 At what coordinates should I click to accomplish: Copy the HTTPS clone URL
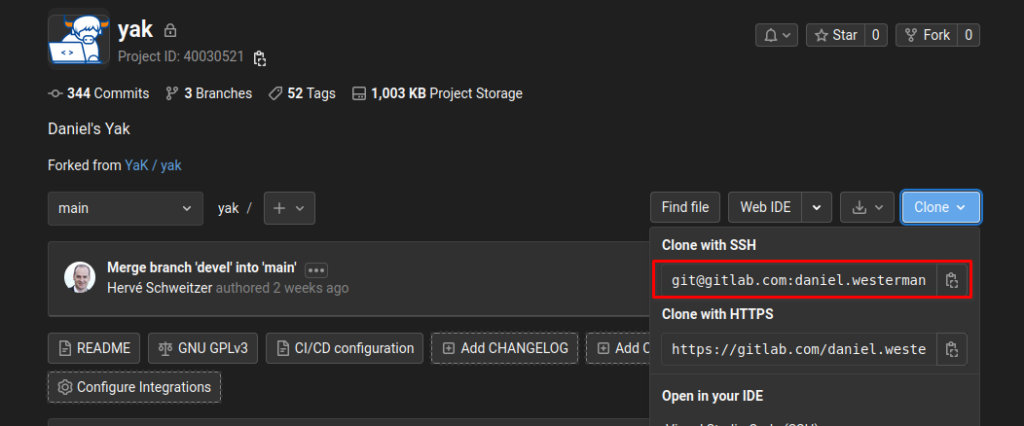(952, 349)
